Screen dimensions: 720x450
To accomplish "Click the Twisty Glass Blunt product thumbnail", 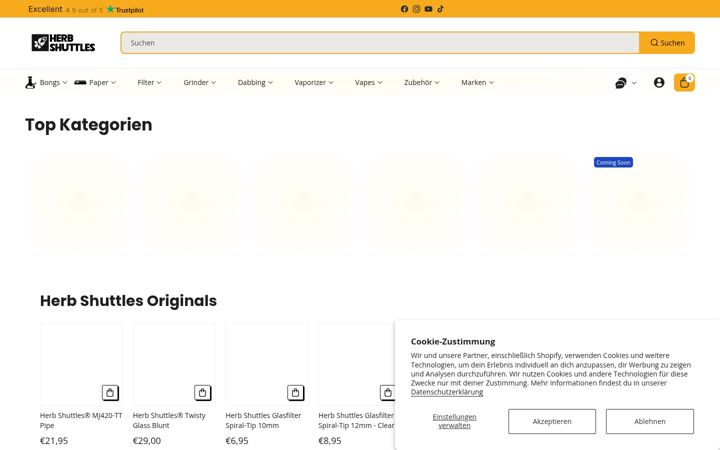I will click(x=174, y=364).
